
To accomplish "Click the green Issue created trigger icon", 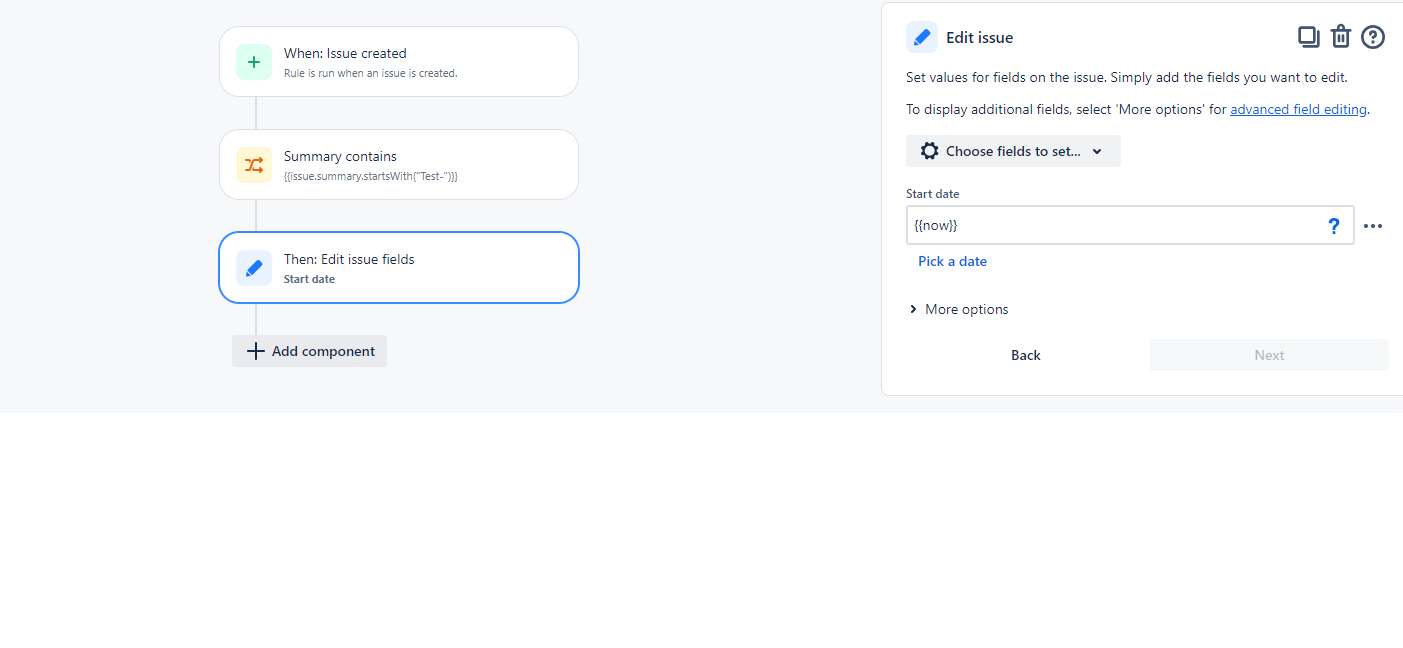I will pyautogui.click(x=253, y=61).
